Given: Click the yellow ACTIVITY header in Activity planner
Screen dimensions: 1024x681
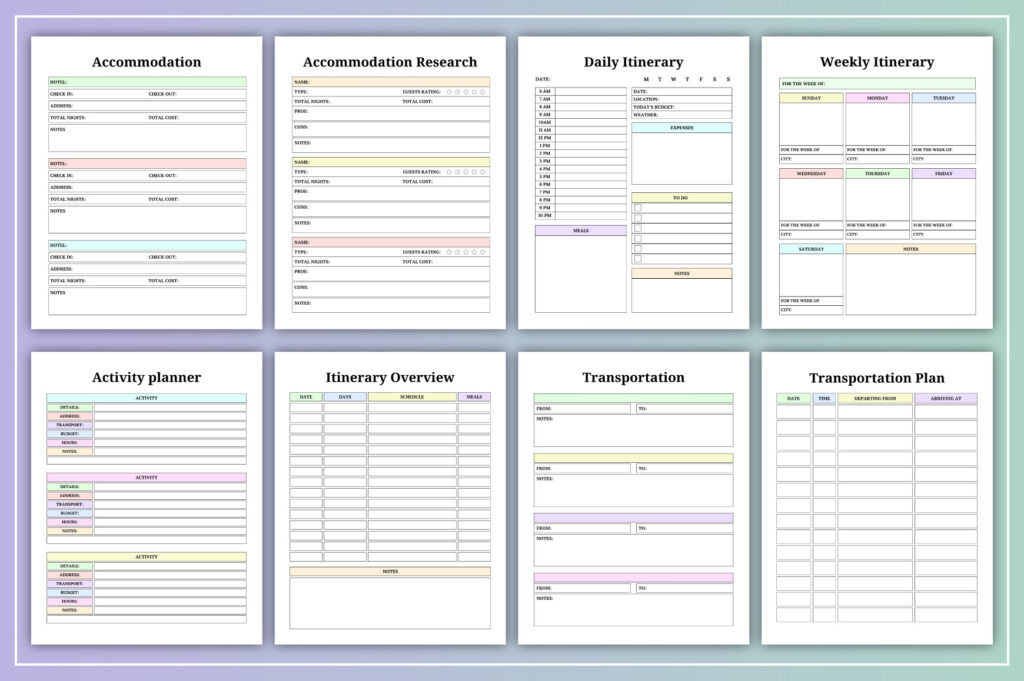Looking at the screenshot, I should [146, 557].
